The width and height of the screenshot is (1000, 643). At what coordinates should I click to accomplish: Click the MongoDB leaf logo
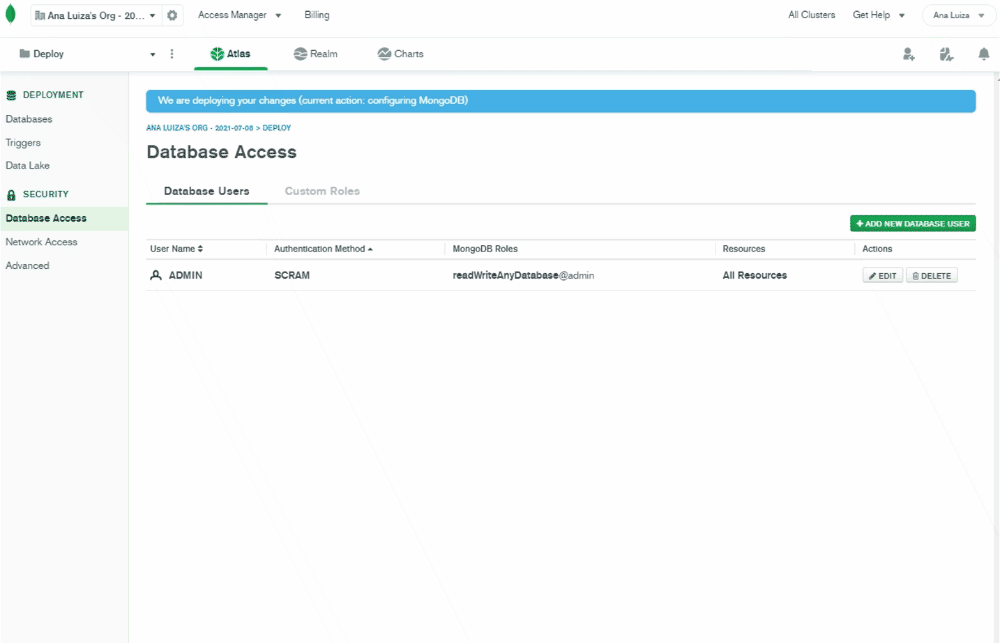click(10, 14)
